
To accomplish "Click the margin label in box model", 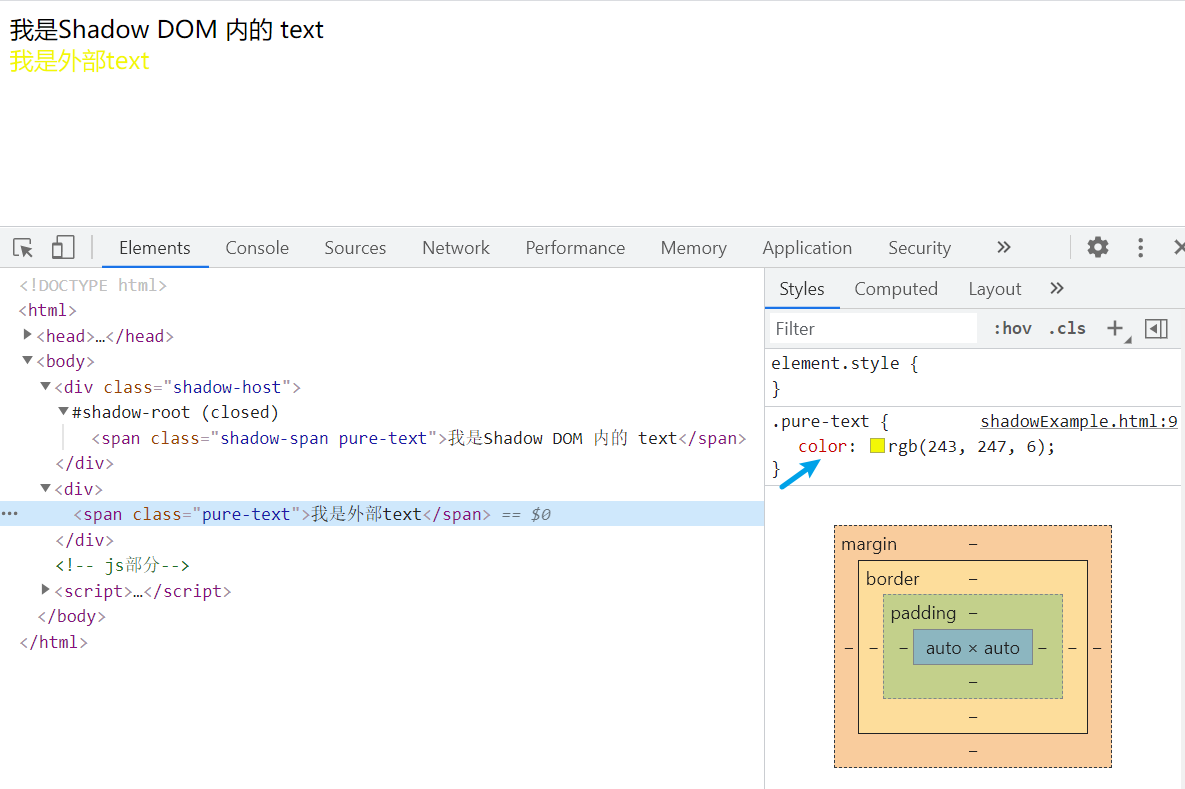I will (x=869, y=543).
